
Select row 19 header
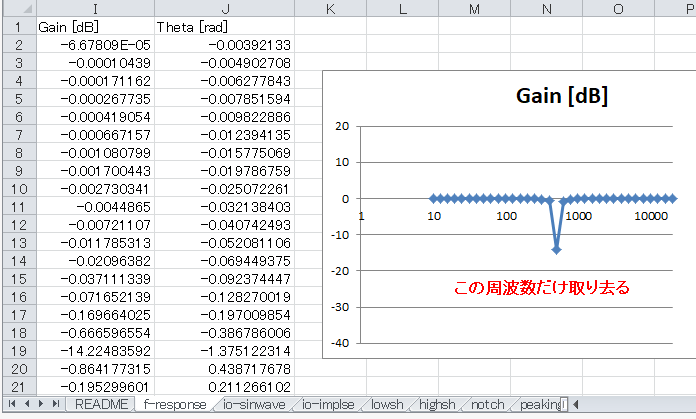tap(19, 351)
